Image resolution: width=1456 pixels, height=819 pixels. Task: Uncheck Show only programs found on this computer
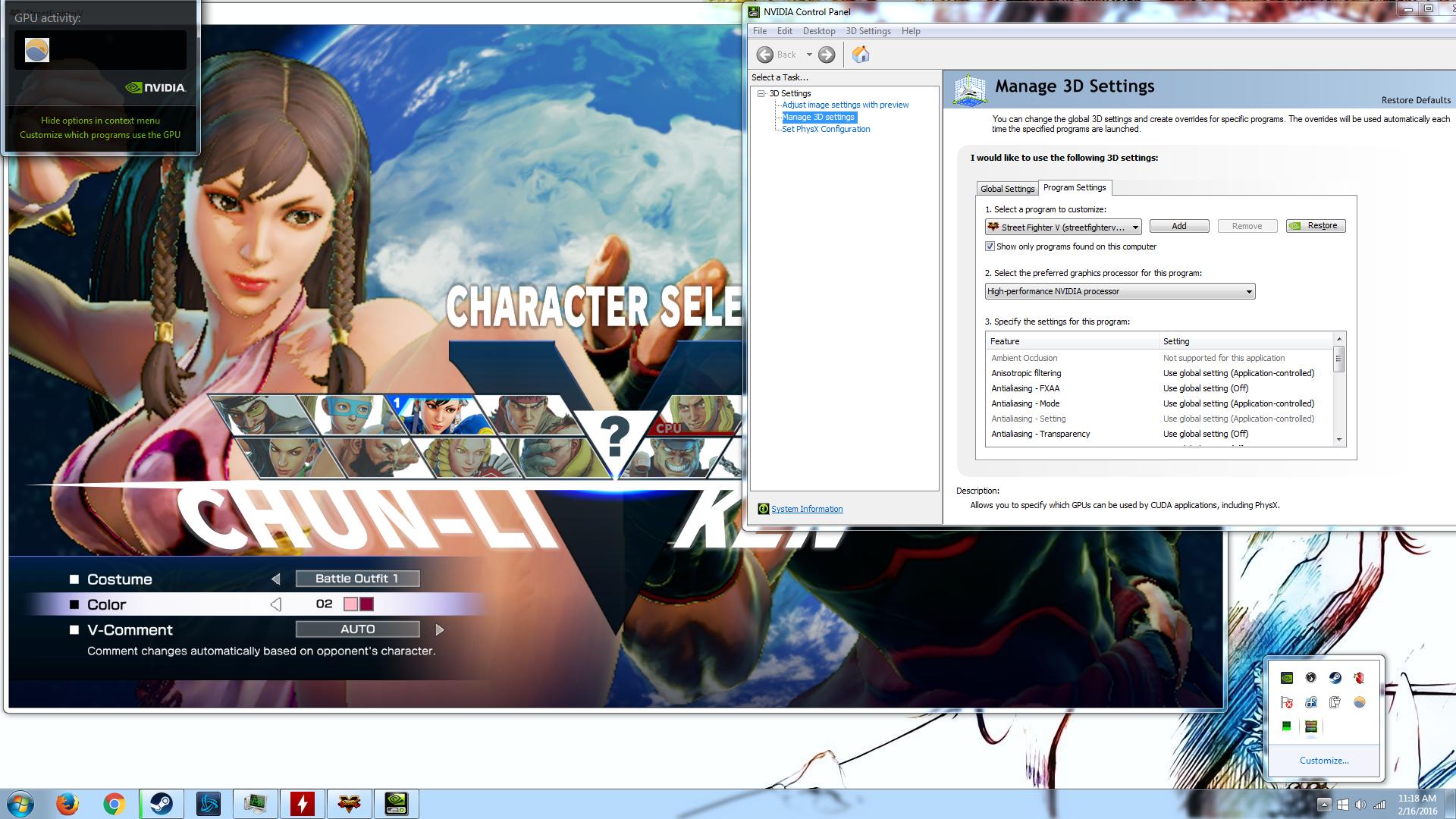tap(990, 246)
